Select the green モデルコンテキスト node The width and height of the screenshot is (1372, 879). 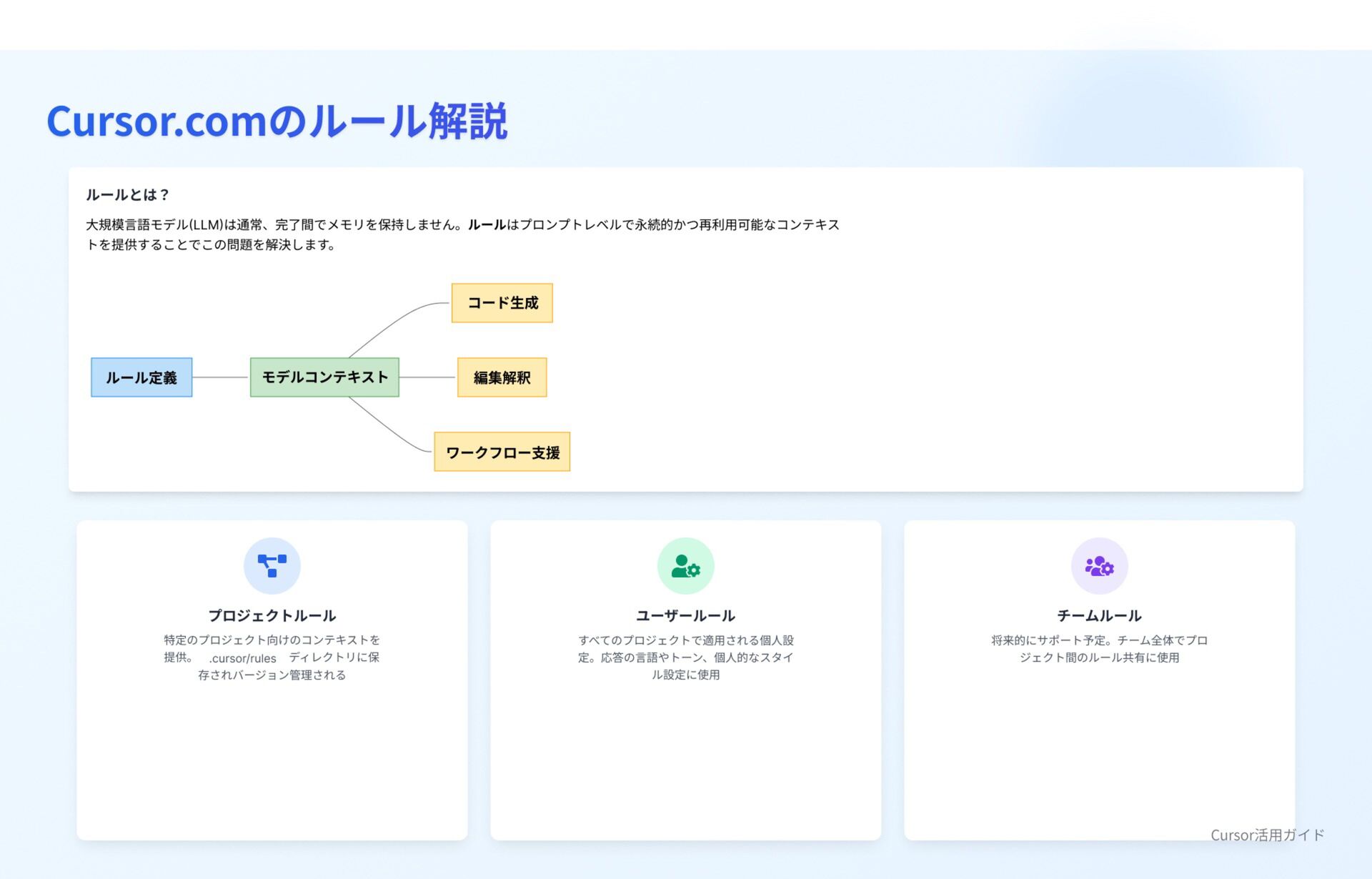324,377
